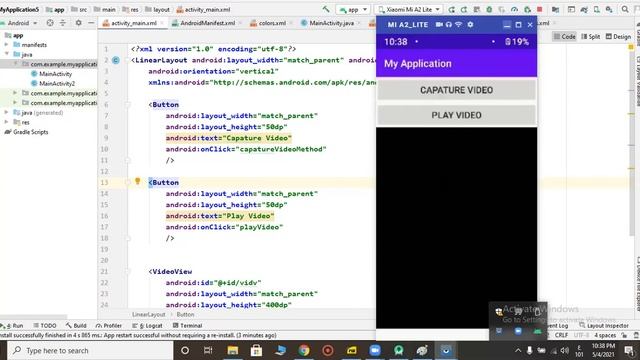Viewport: 640px width, 360px height.
Task: Open the Profiler tool window
Action: pyautogui.click(x=109, y=326)
